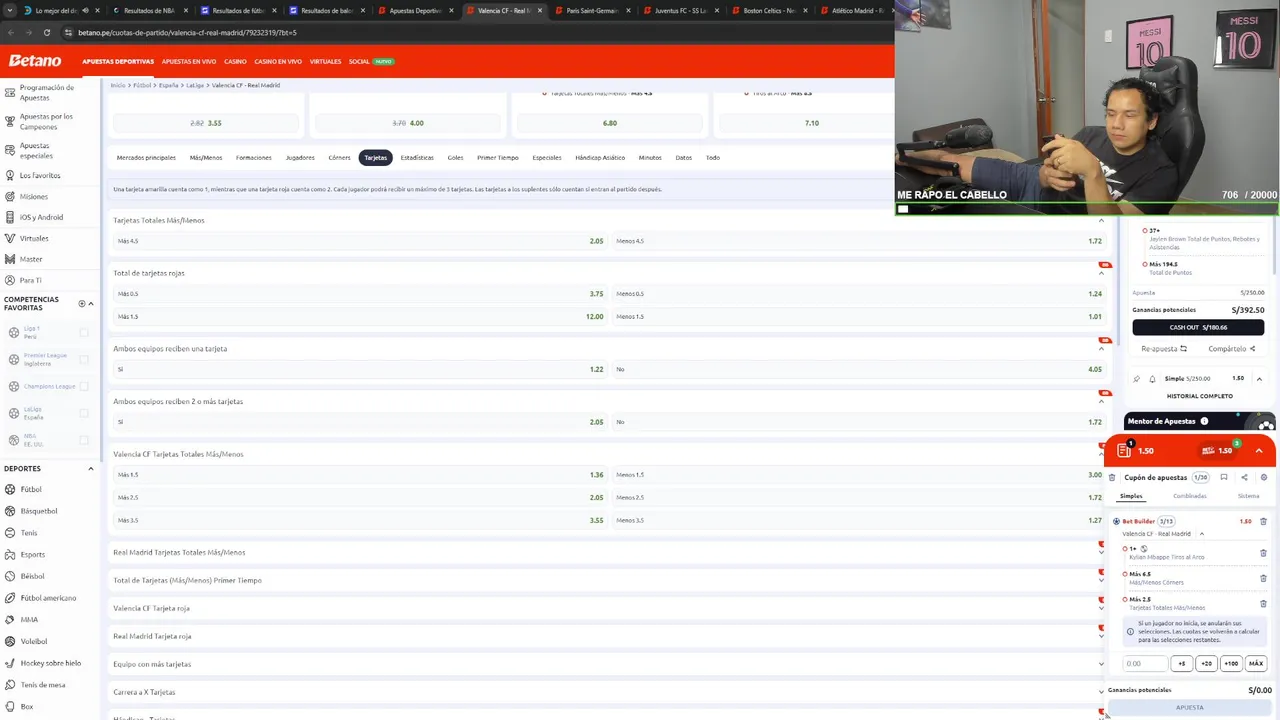The height and width of the screenshot is (720, 1280).
Task: Expand Valencia CF Tarjeta roja market
Action: pos(1101,608)
